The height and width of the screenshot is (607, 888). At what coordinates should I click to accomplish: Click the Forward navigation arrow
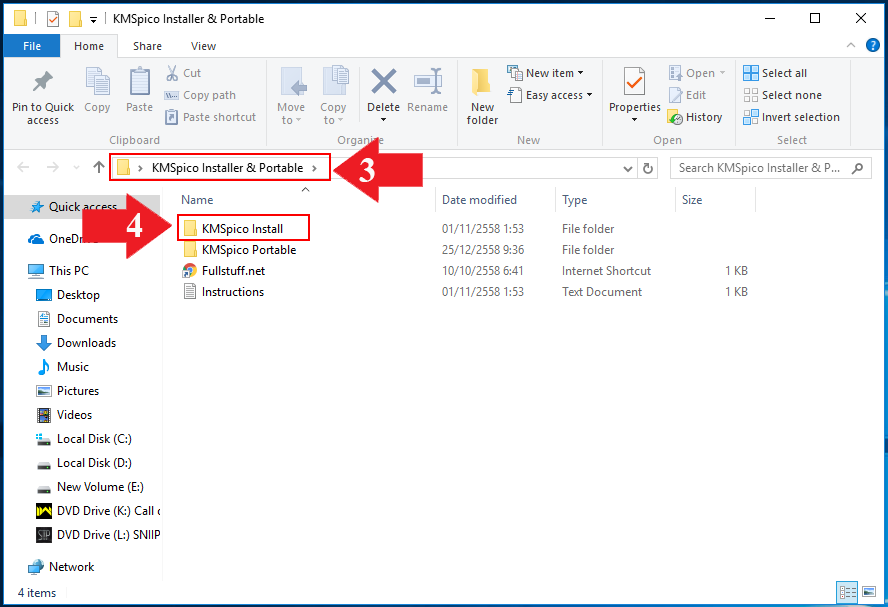(x=53, y=167)
